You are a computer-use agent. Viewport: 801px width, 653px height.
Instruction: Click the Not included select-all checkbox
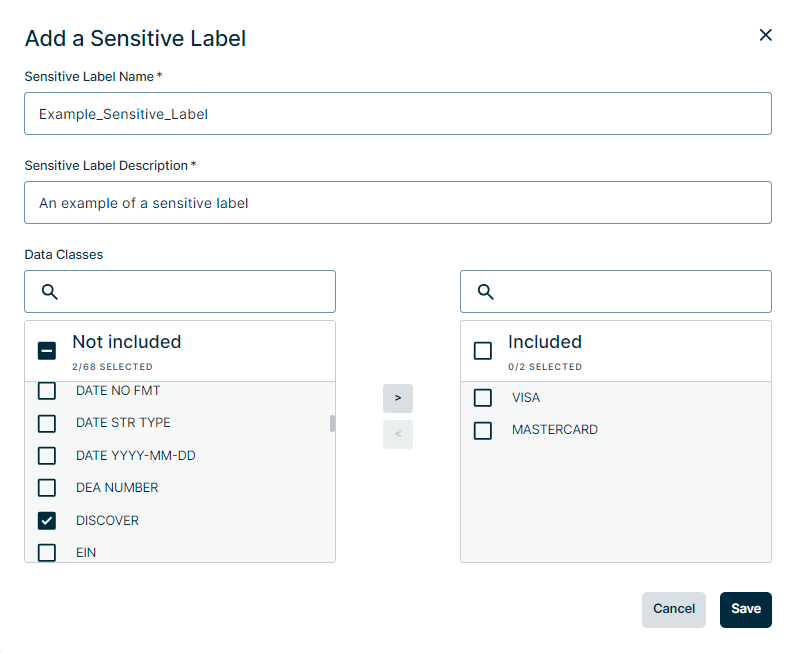point(46,349)
